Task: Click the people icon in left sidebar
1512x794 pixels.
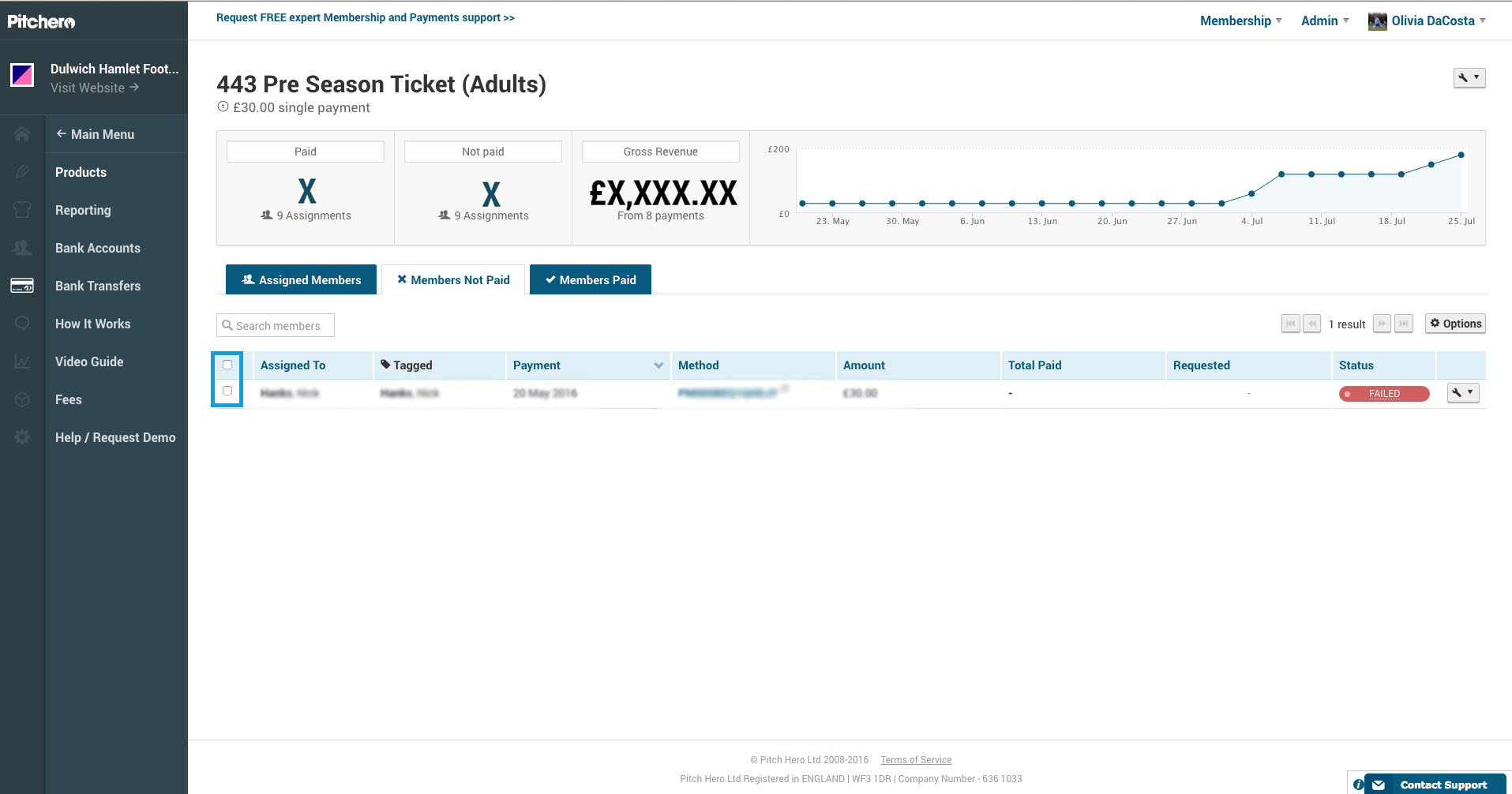Action: point(22,248)
